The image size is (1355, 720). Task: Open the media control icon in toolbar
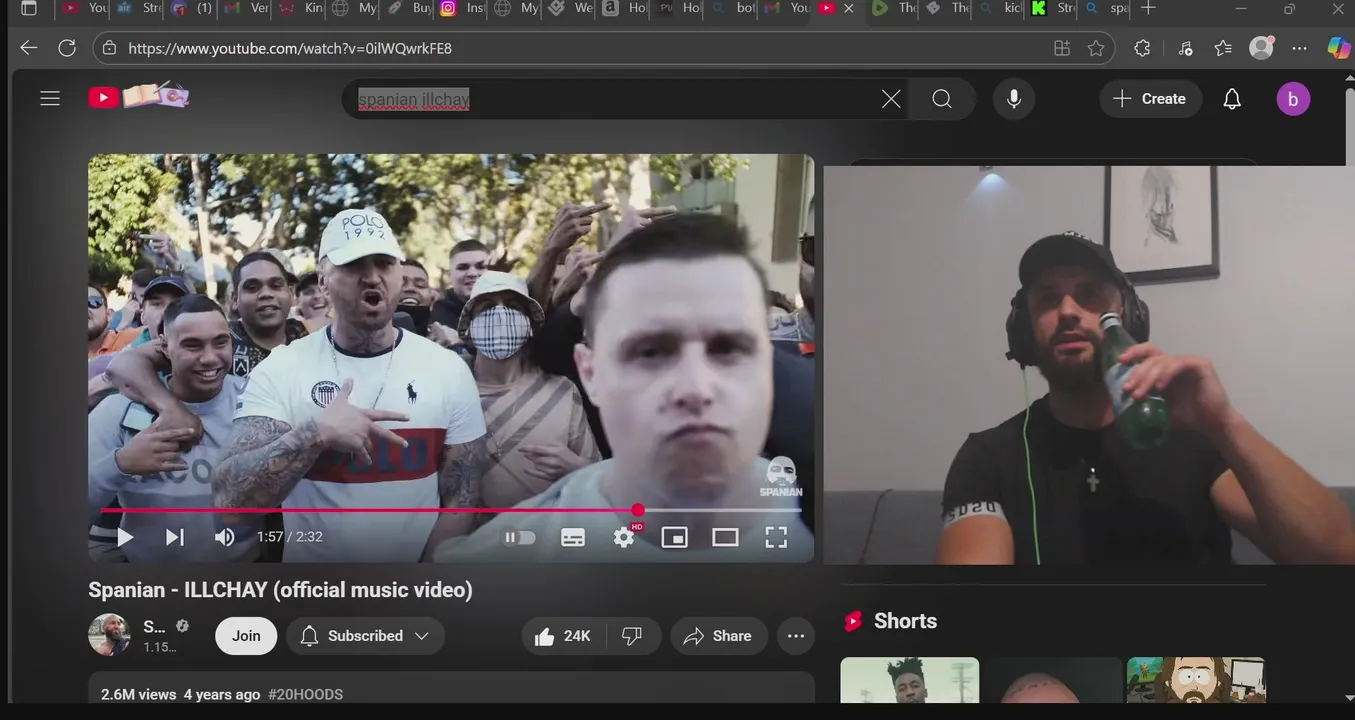tap(1185, 48)
